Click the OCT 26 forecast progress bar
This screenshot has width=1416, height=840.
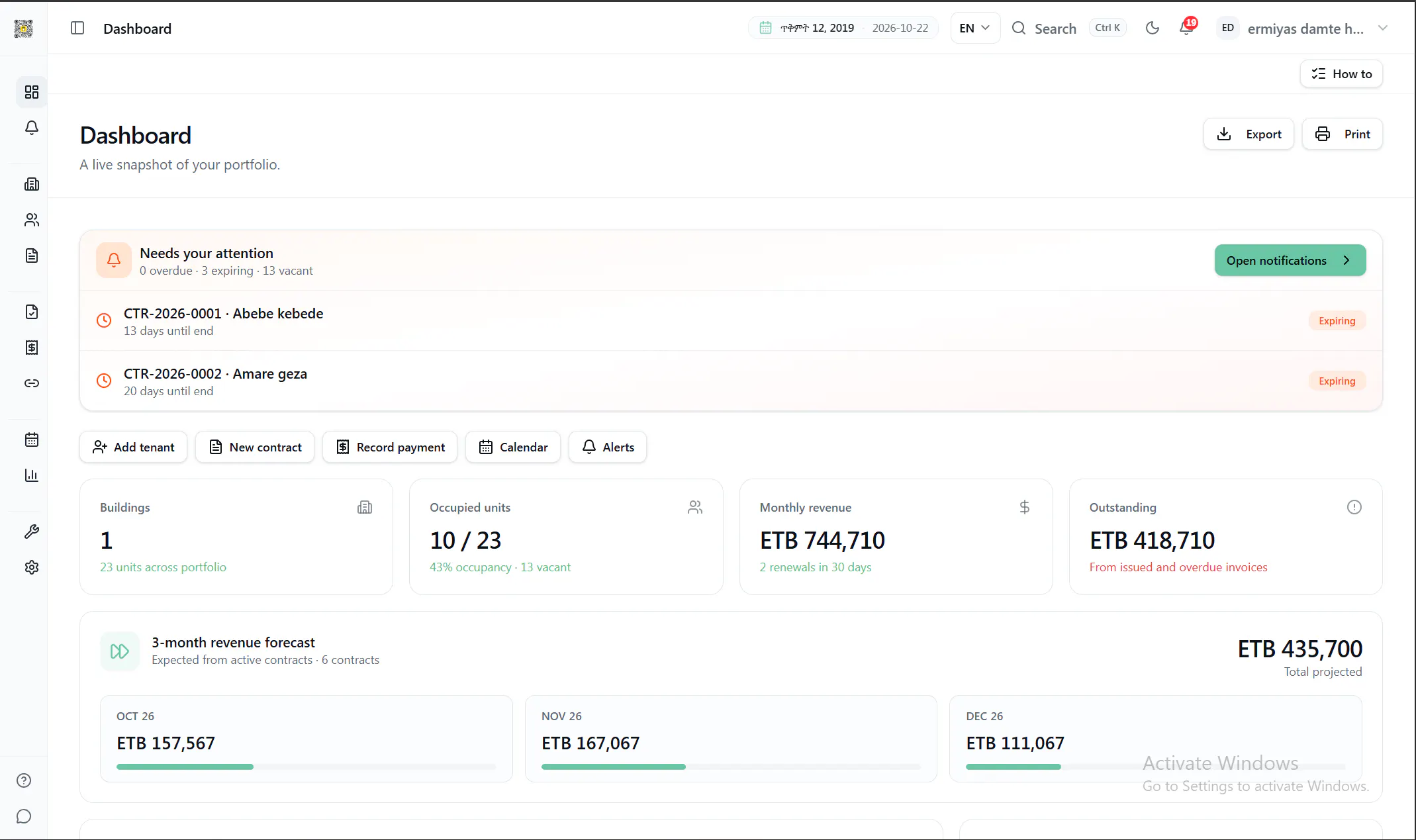tap(306, 767)
